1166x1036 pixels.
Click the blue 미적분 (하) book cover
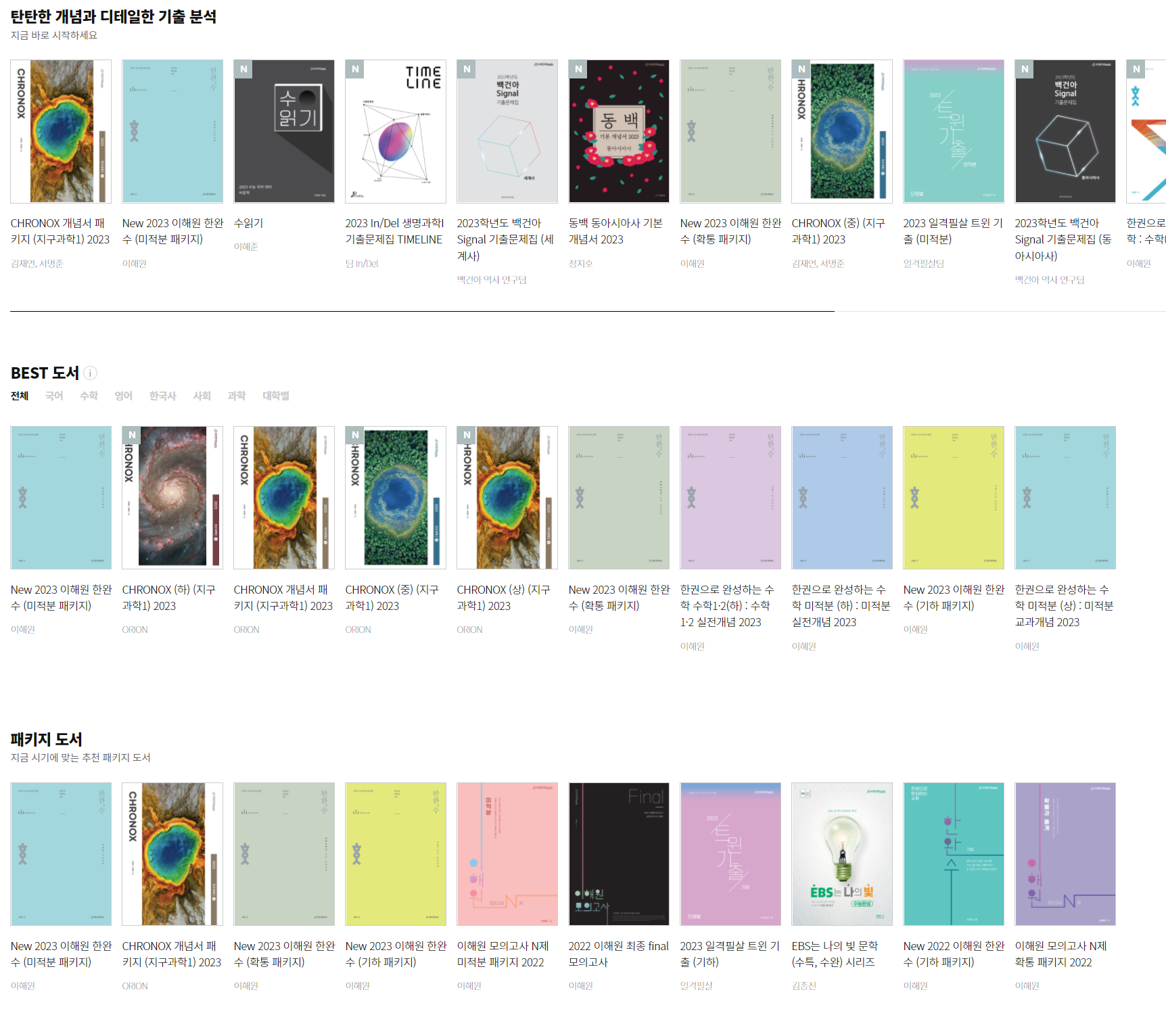click(842, 498)
